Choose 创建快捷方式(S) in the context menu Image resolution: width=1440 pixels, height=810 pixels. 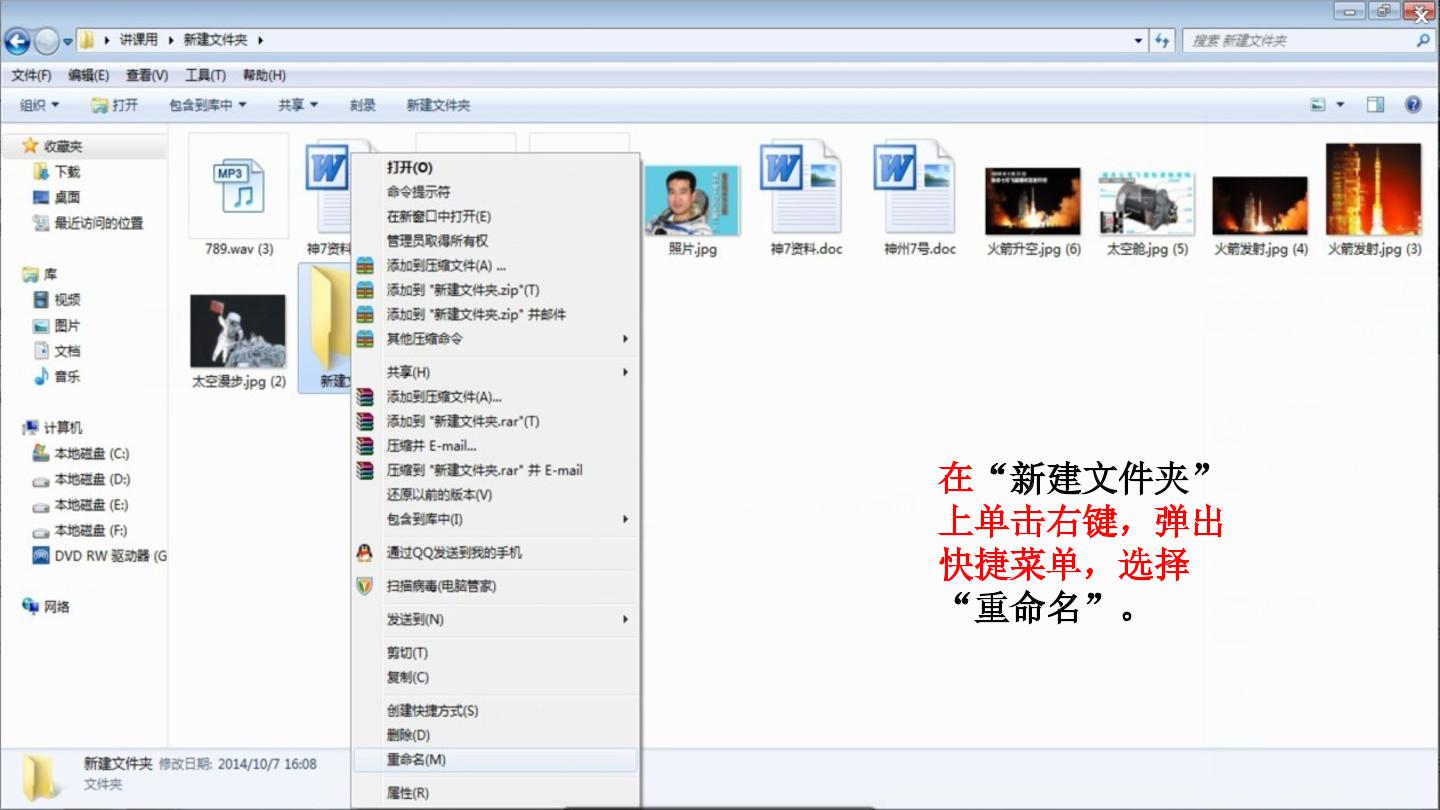point(496,711)
